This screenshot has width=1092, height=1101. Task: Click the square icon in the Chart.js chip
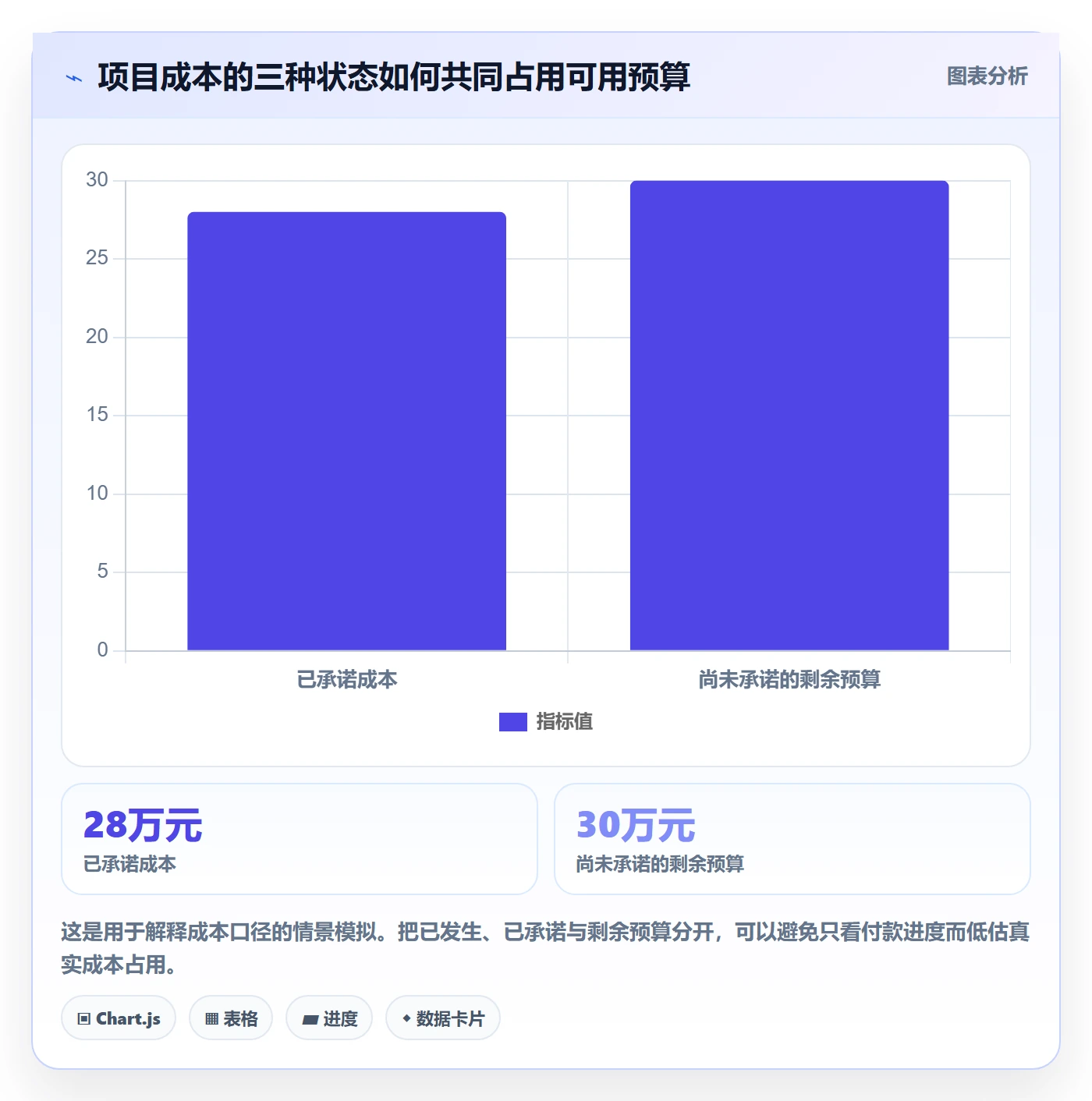pos(84,1019)
